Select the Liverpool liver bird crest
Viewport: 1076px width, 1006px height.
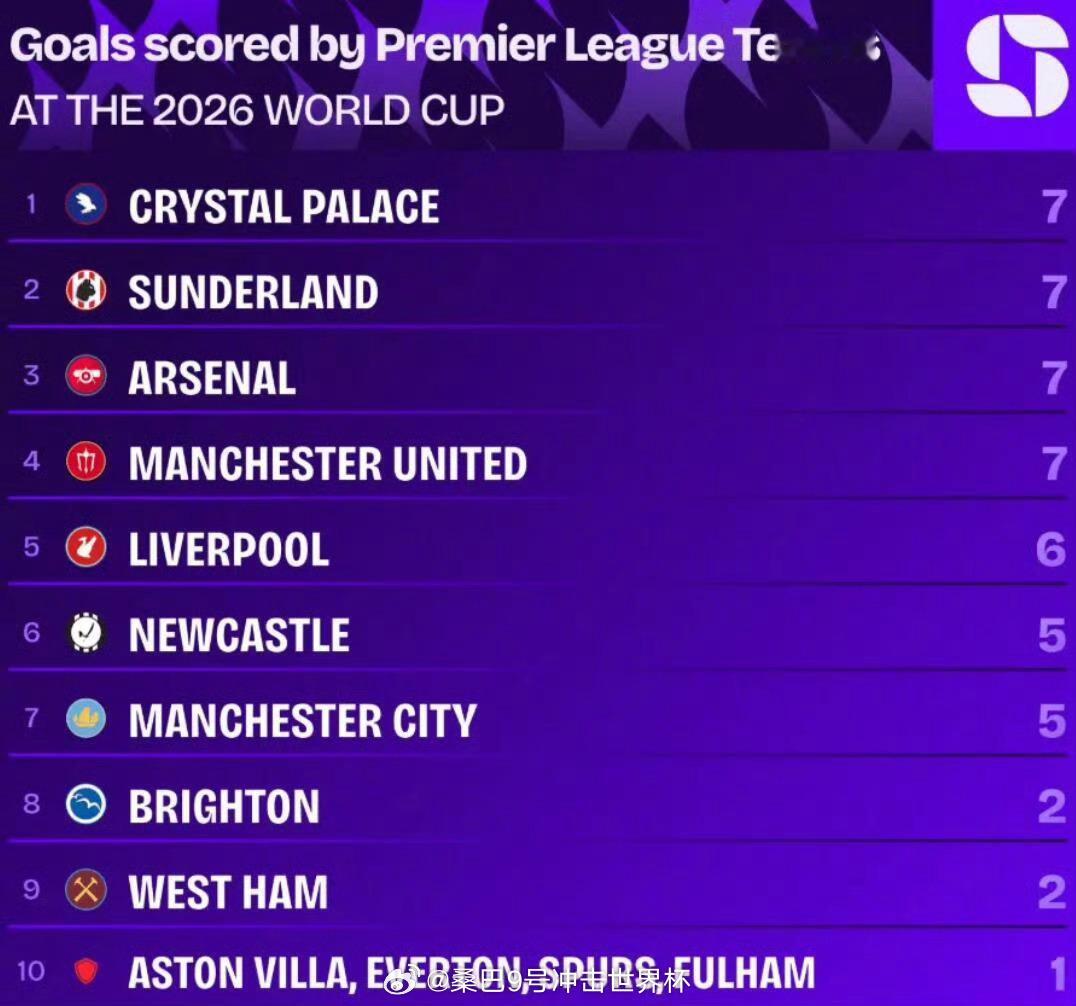(86, 547)
